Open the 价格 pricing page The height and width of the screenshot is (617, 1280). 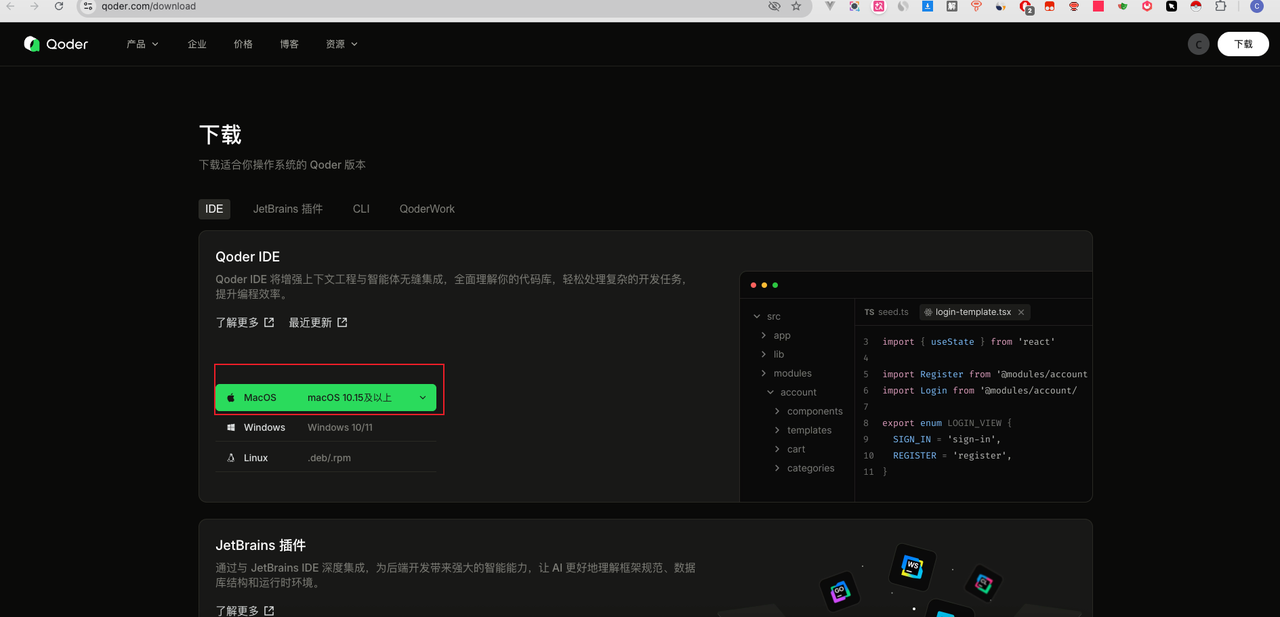[x=243, y=44]
